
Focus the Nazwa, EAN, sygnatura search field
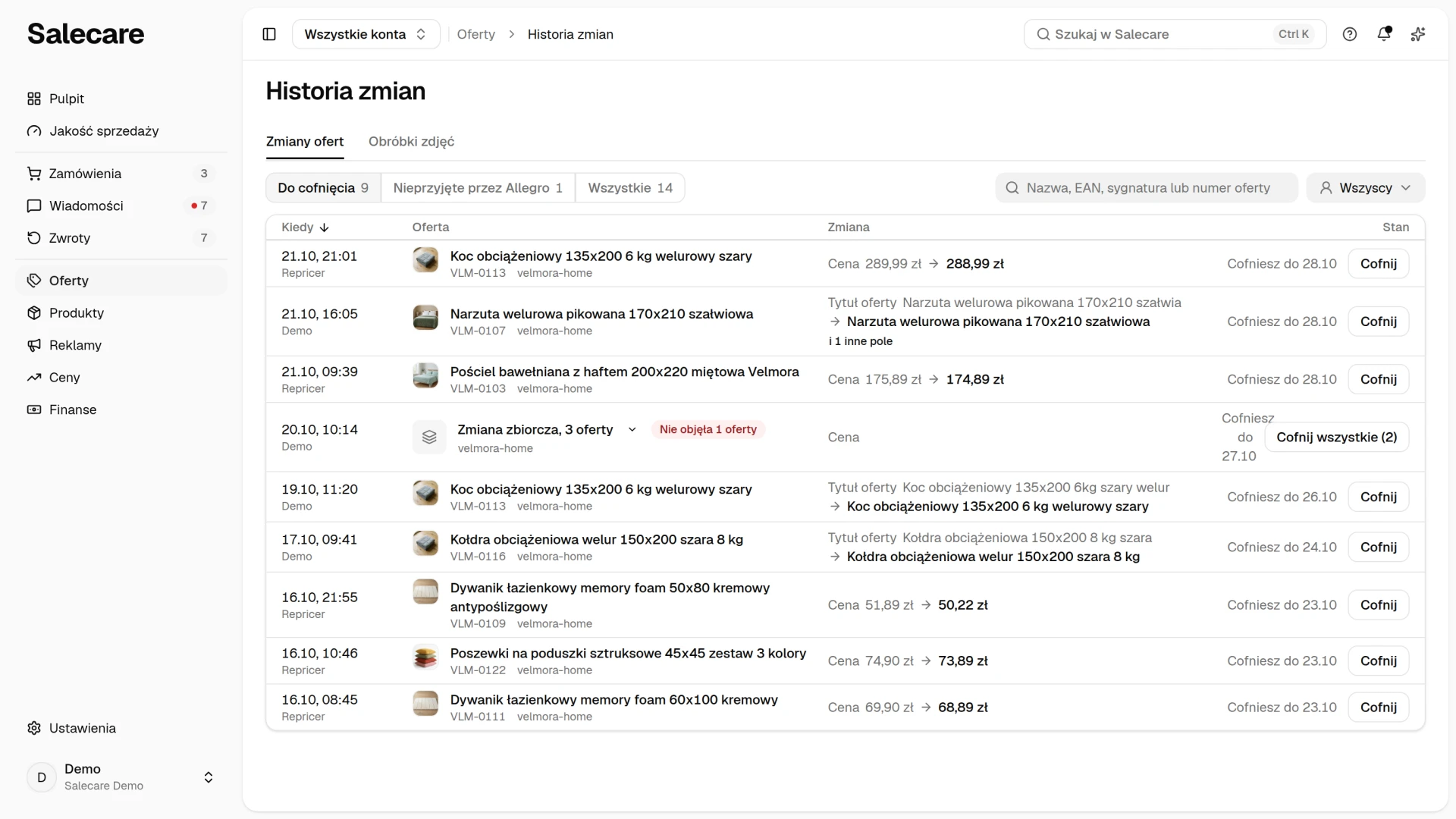1147,188
